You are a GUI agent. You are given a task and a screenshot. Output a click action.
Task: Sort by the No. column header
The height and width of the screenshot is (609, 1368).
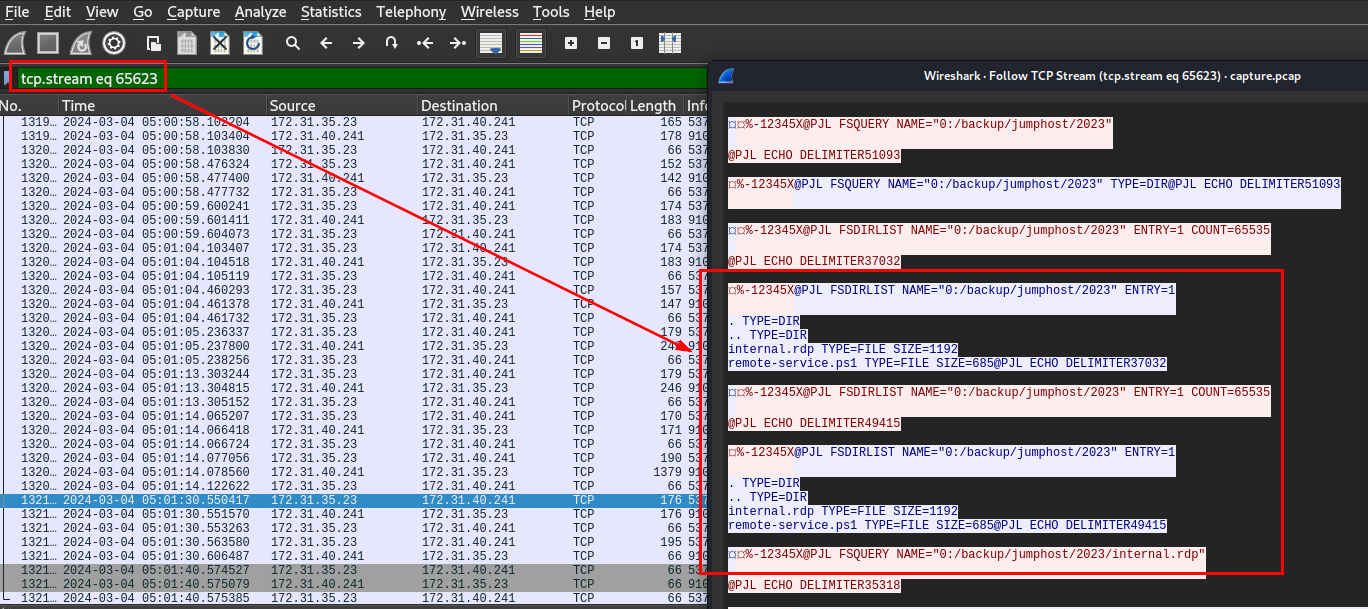click(28, 105)
